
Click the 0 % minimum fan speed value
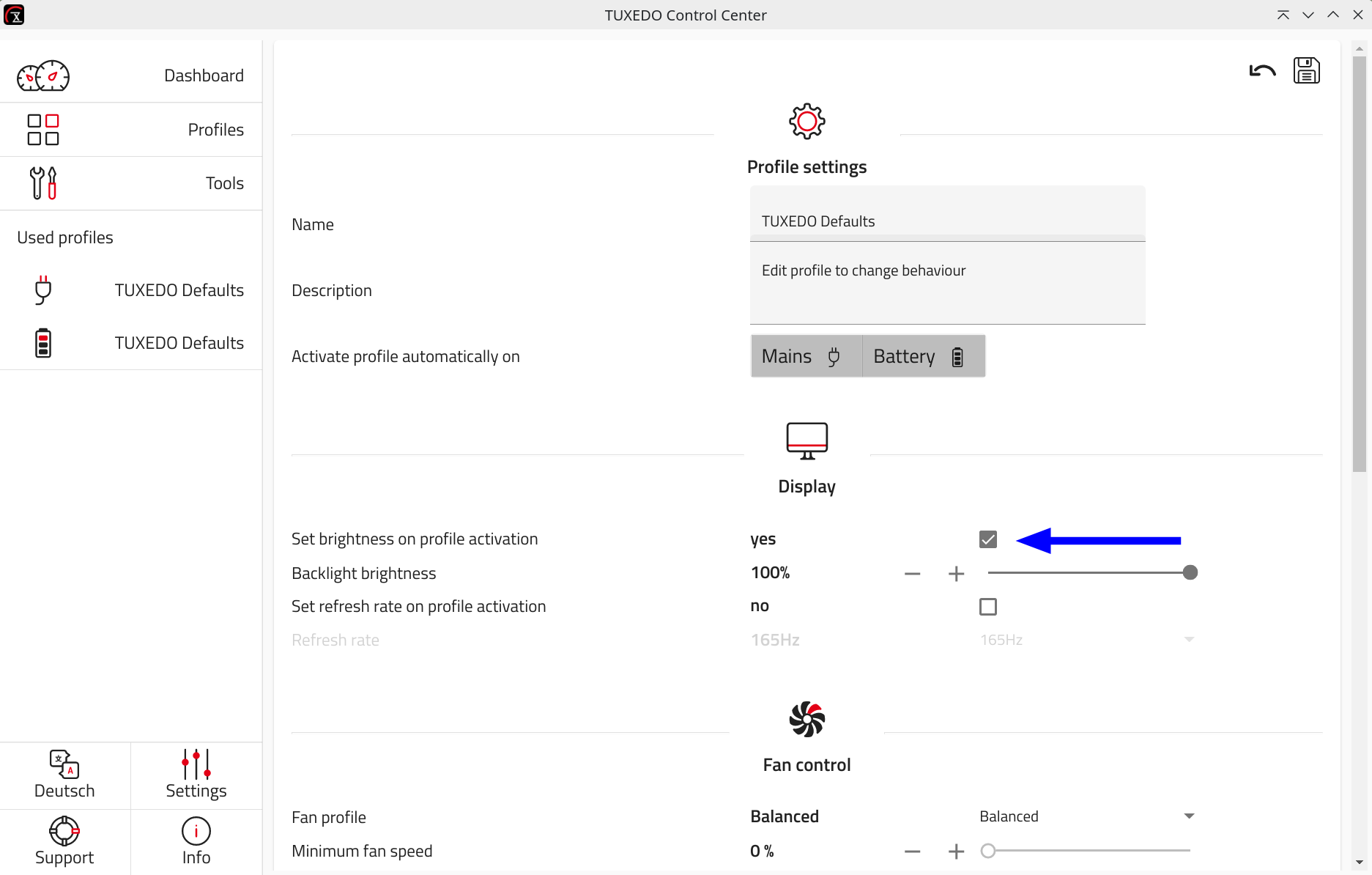click(762, 851)
